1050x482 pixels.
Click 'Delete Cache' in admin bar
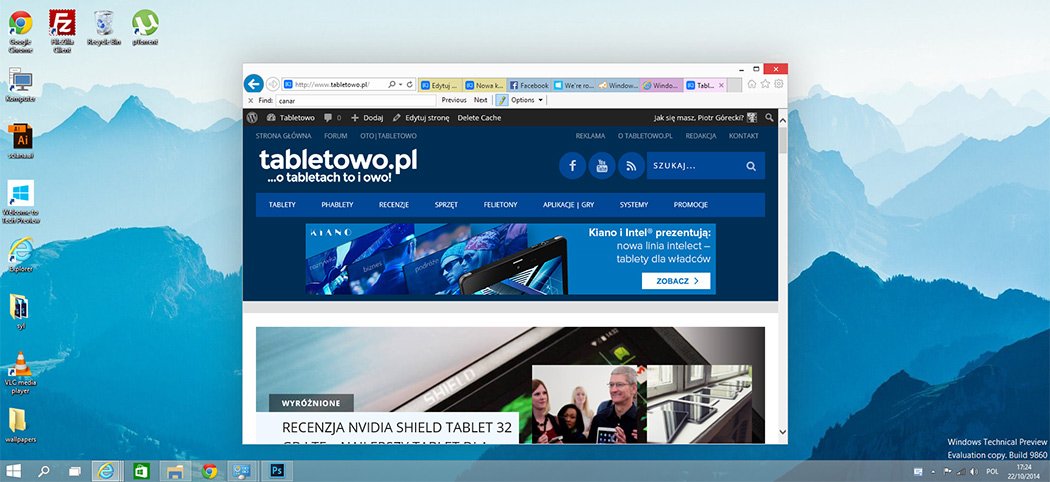coord(479,118)
